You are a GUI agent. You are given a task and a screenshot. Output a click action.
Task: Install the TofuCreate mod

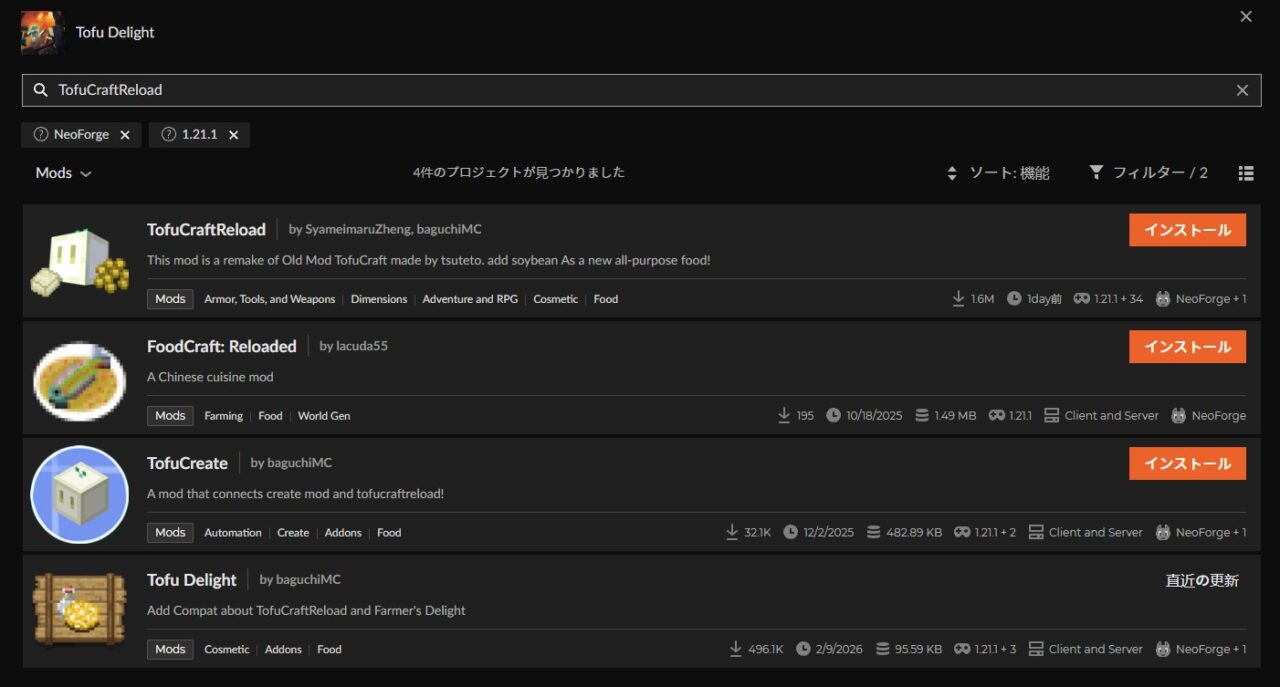tap(1187, 463)
